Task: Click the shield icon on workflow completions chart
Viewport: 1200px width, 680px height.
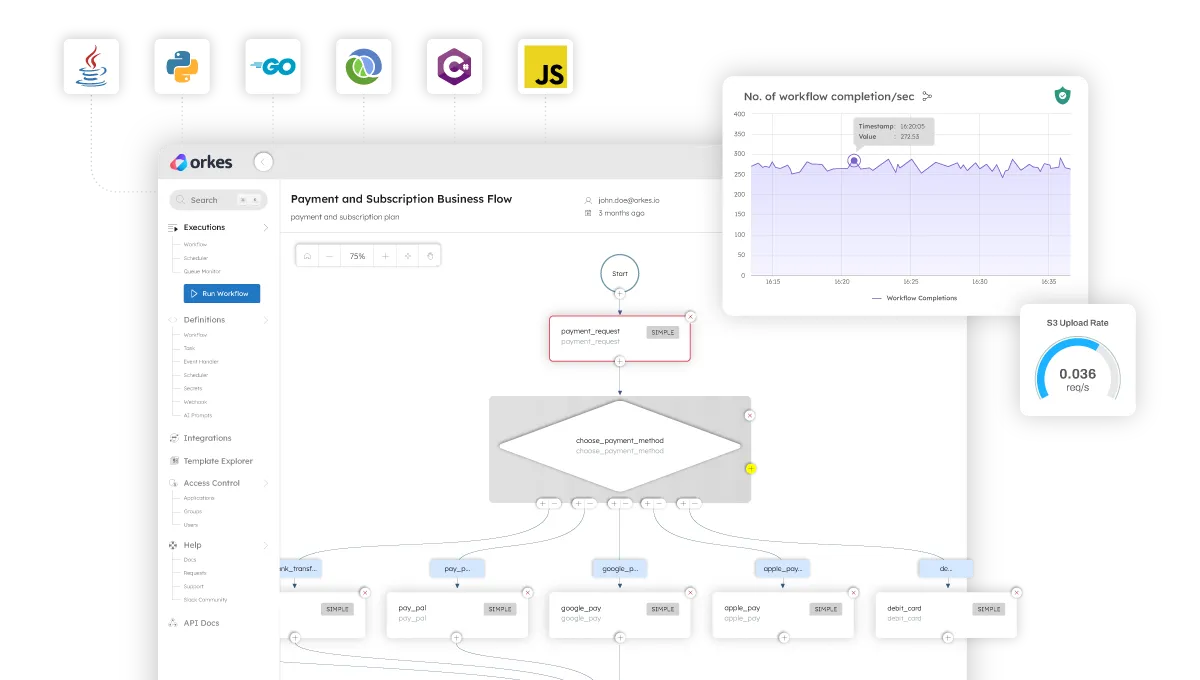Action: (x=1062, y=96)
